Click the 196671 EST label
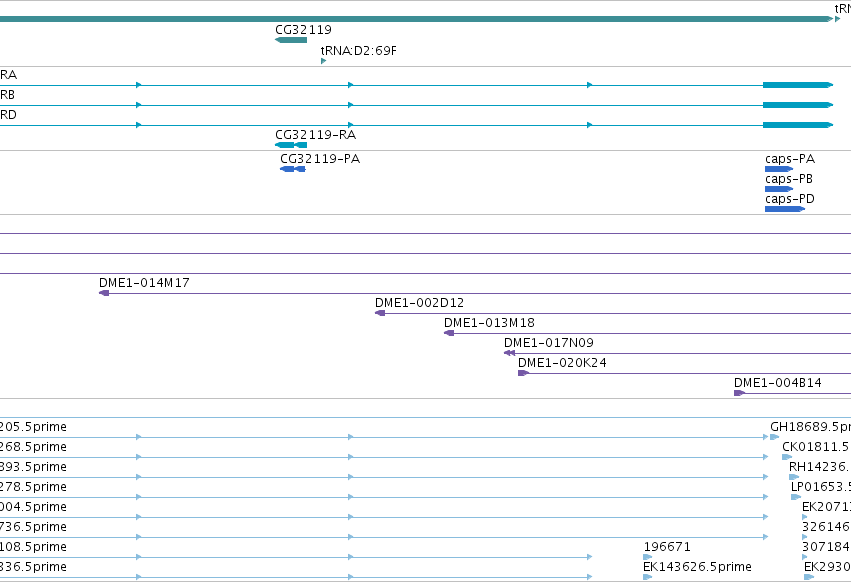Viewport: 851px width, 582px height. tap(667, 547)
